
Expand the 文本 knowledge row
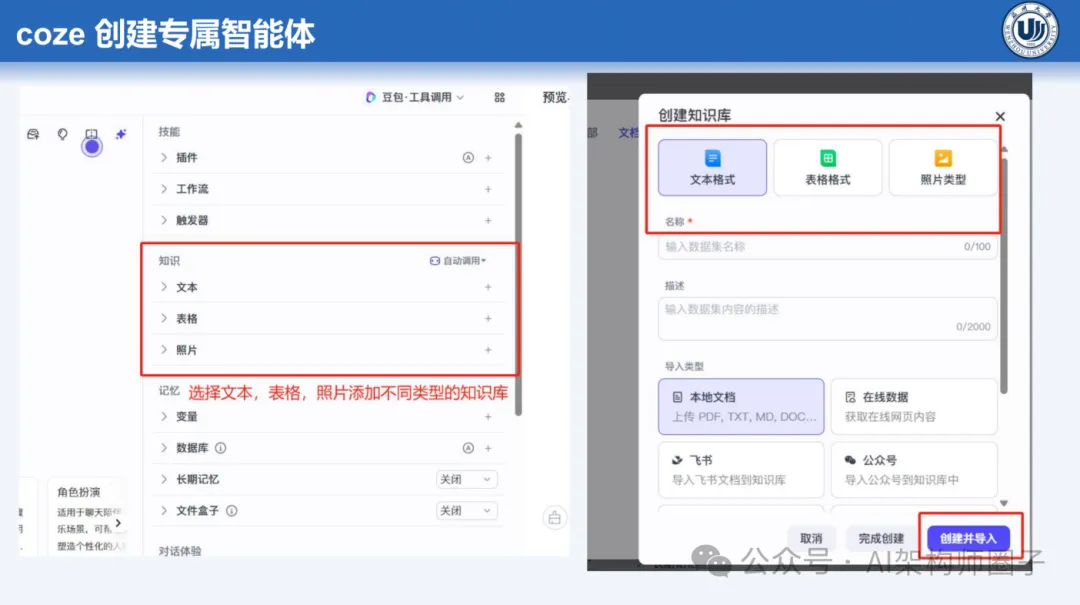tap(164, 287)
